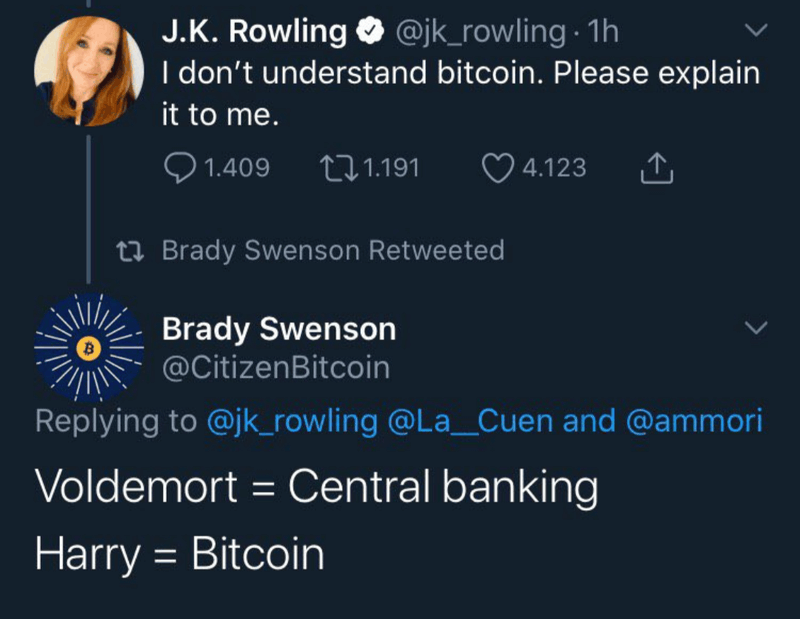The width and height of the screenshot is (800, 619).
Task: Click the 1h timestamp
Action: (605, 32)
